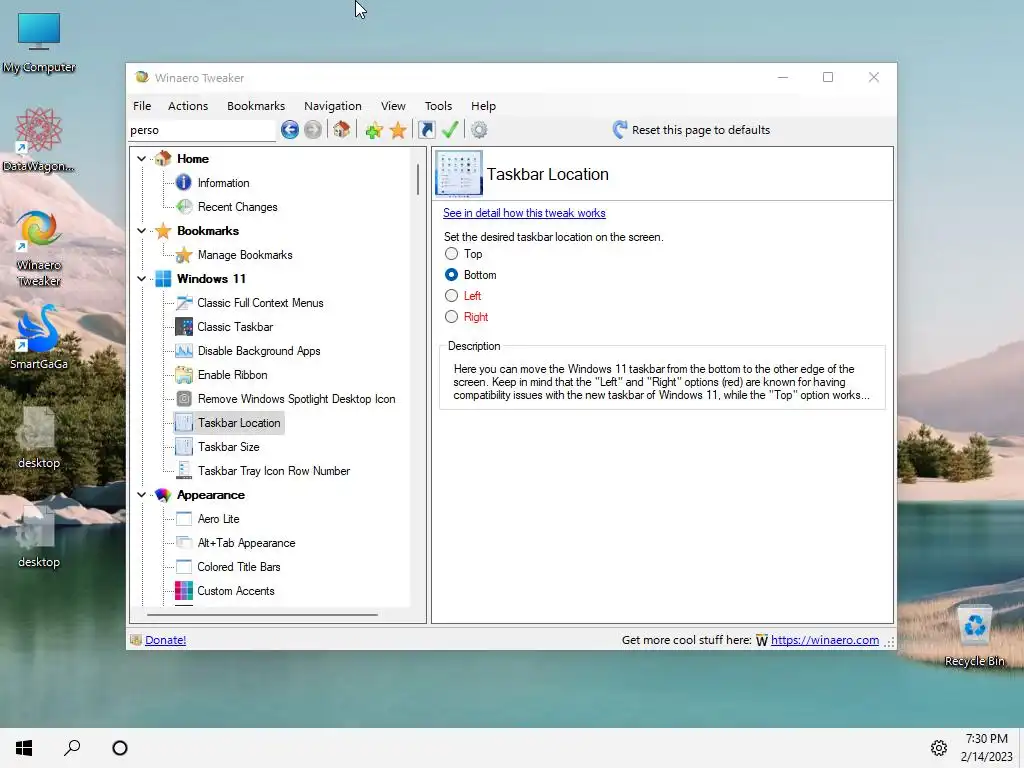
Task: Click the Taskbar Size icon
Action: coord(184,447)
